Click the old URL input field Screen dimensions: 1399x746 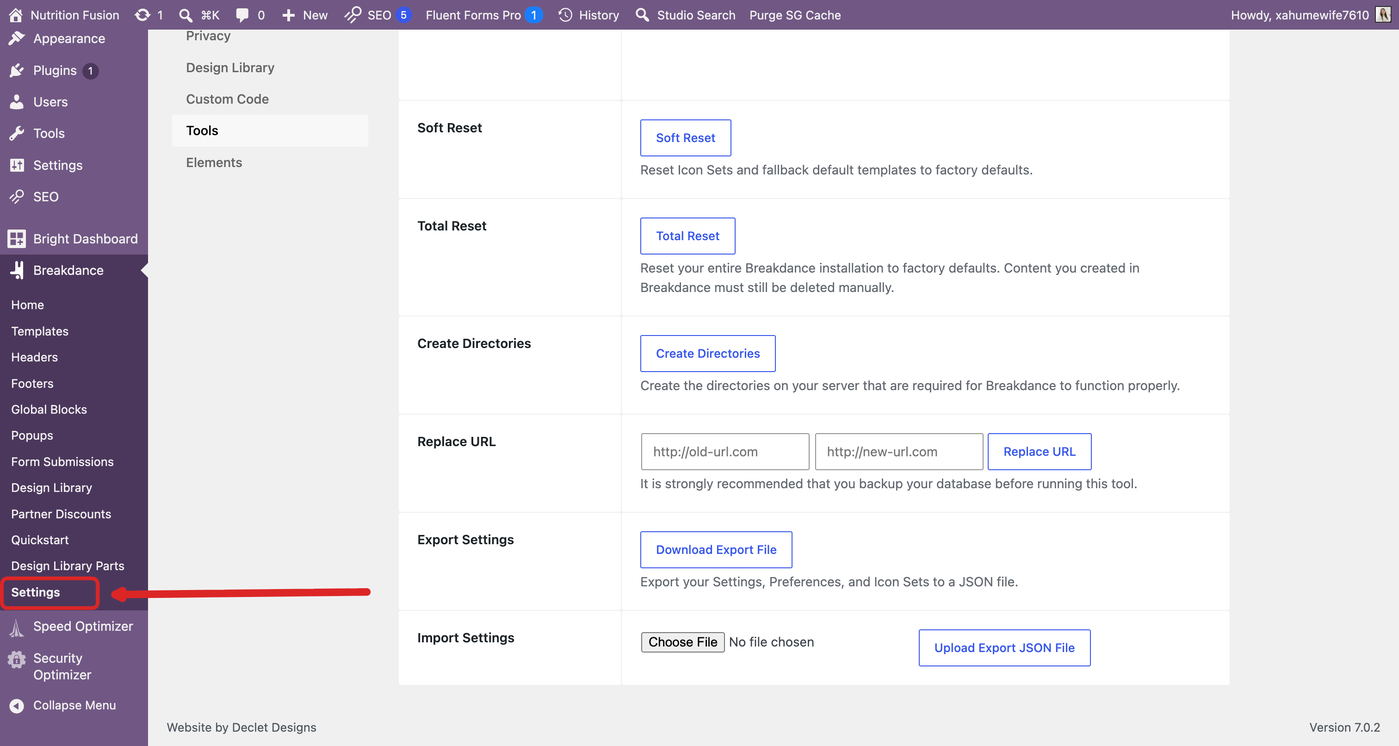pos(725,452)
